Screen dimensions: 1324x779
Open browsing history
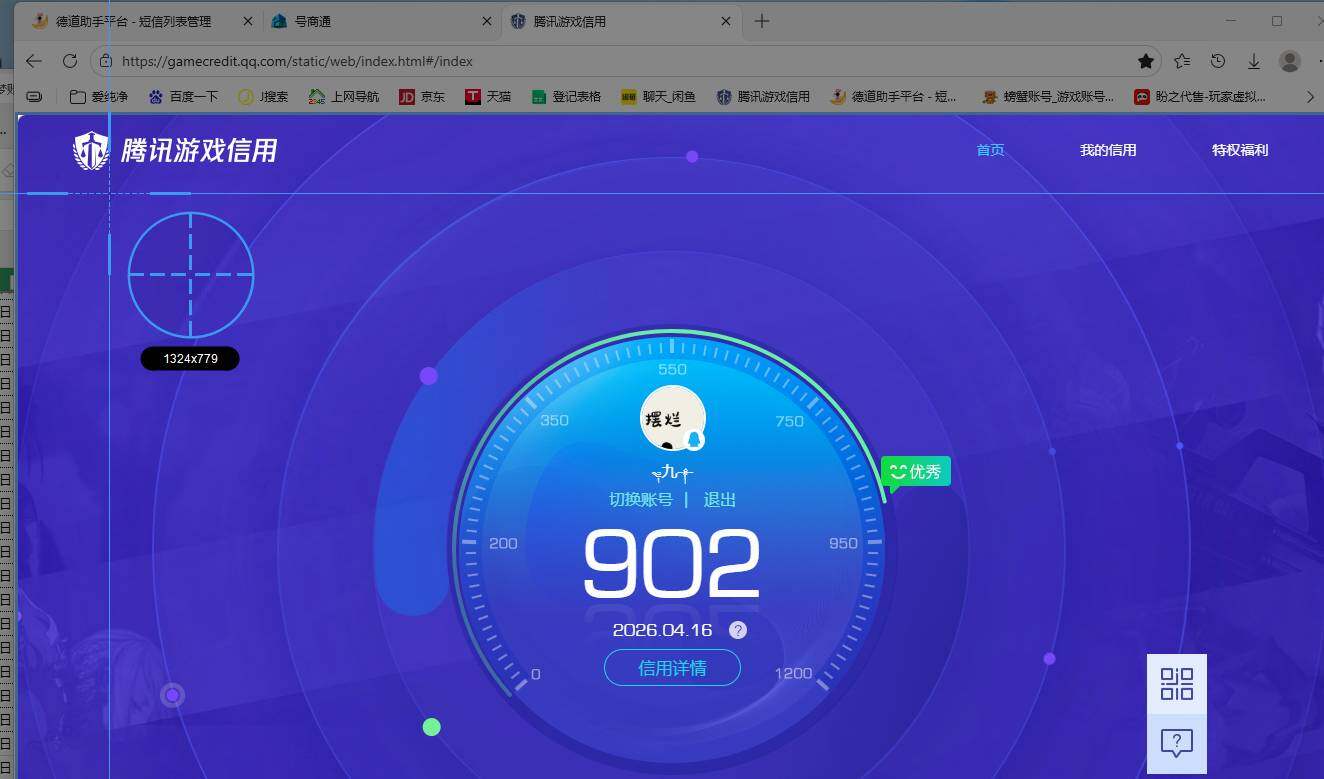(1218, 61)
